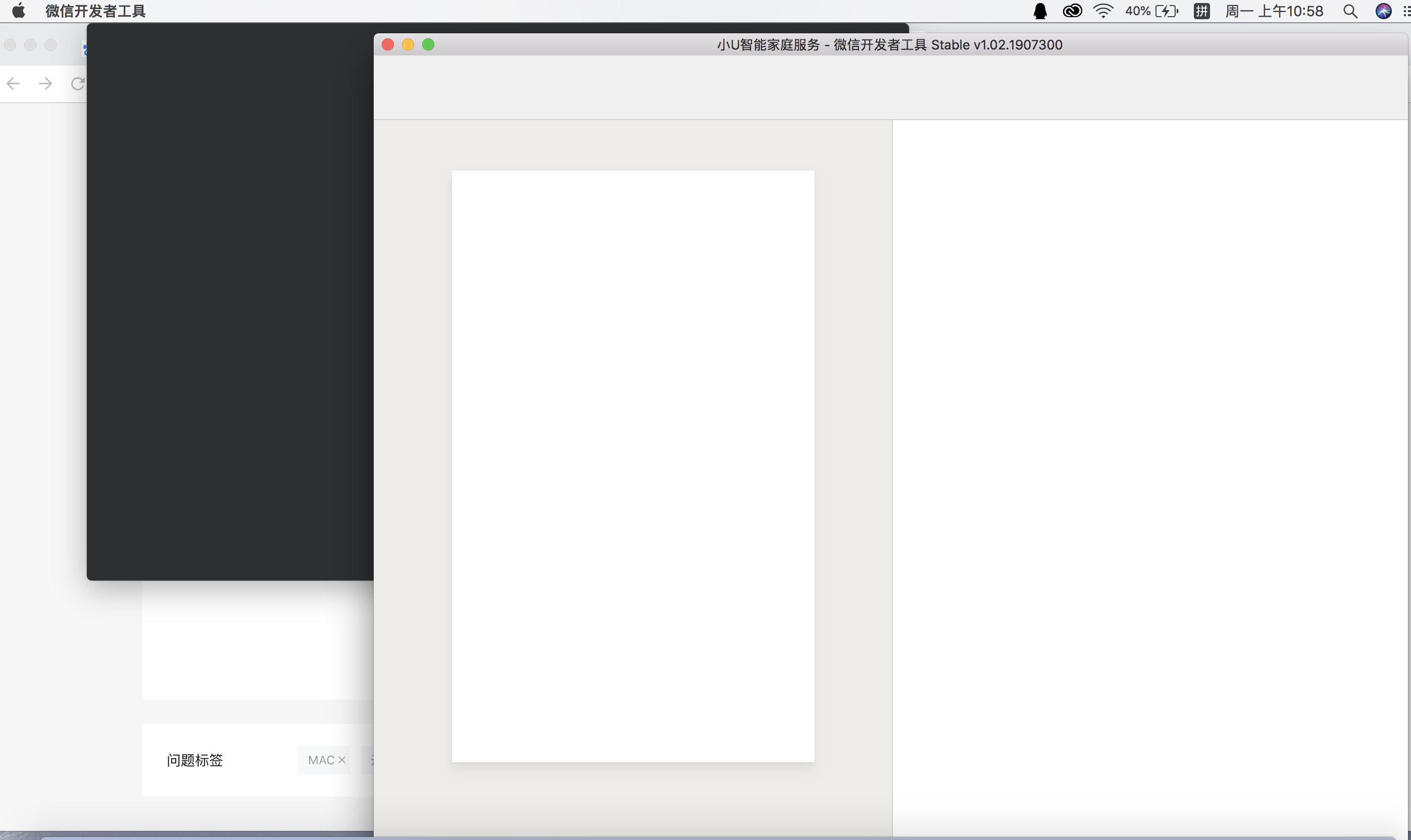The width and height of the screenshot is (1411, 840).
Task: Switch input method via 拼 icon
Action: (x=1201, y=11)
